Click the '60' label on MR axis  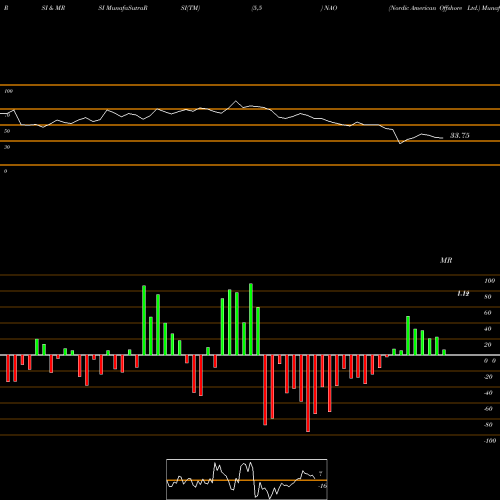[x=488, y=313]
